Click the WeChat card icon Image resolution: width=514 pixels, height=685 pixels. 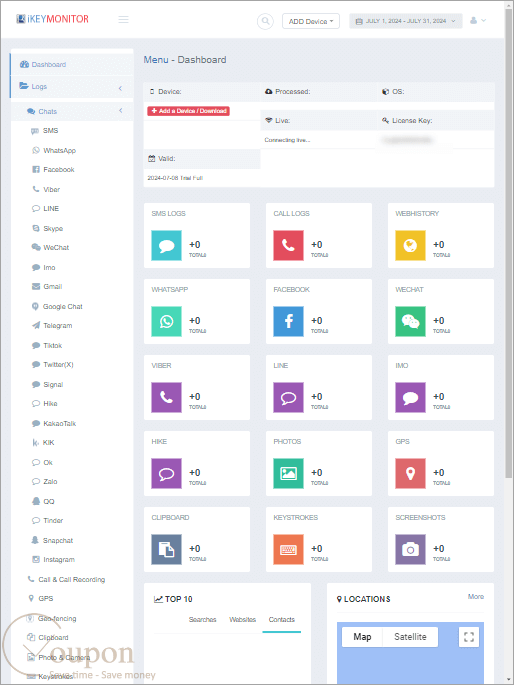[410, 322]
